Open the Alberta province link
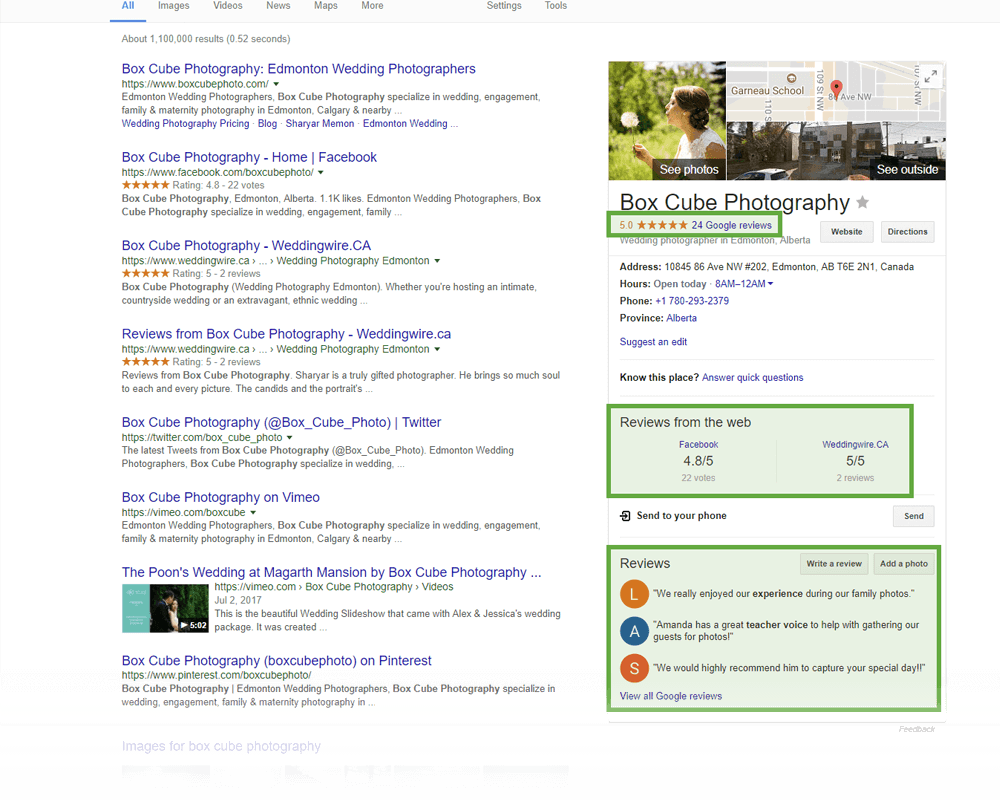This screenshot has width=1000, height=800. (682, 318)
